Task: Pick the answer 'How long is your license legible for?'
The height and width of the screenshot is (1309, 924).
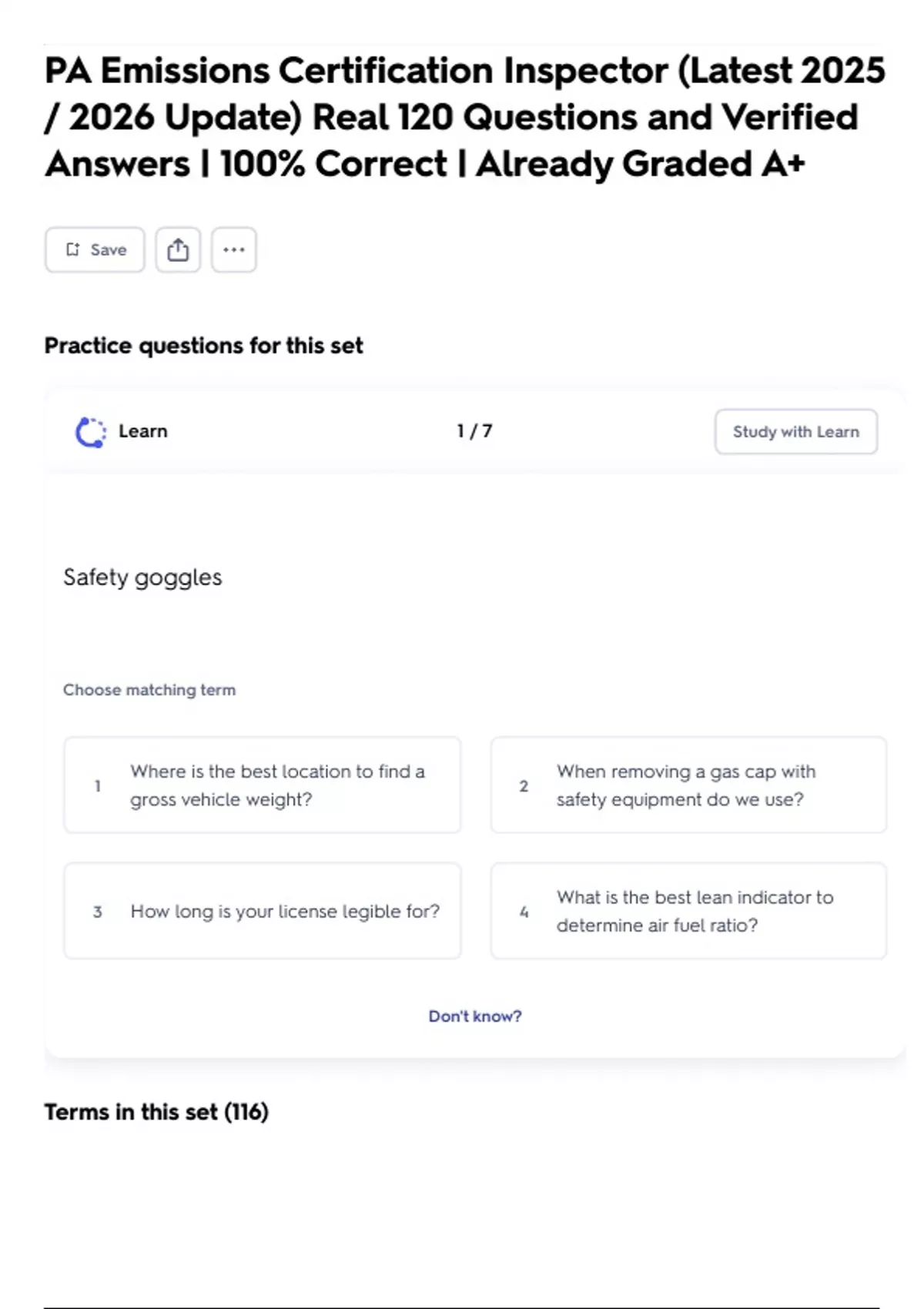Action: (x=263, y=912)
